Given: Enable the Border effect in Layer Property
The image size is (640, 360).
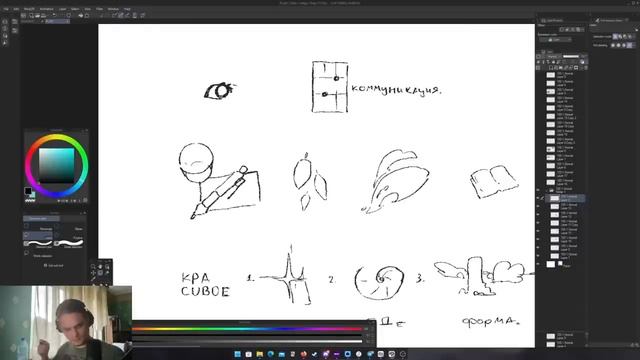Looking at the screenshot, I should pyautogui.click(x=563, y=29).
